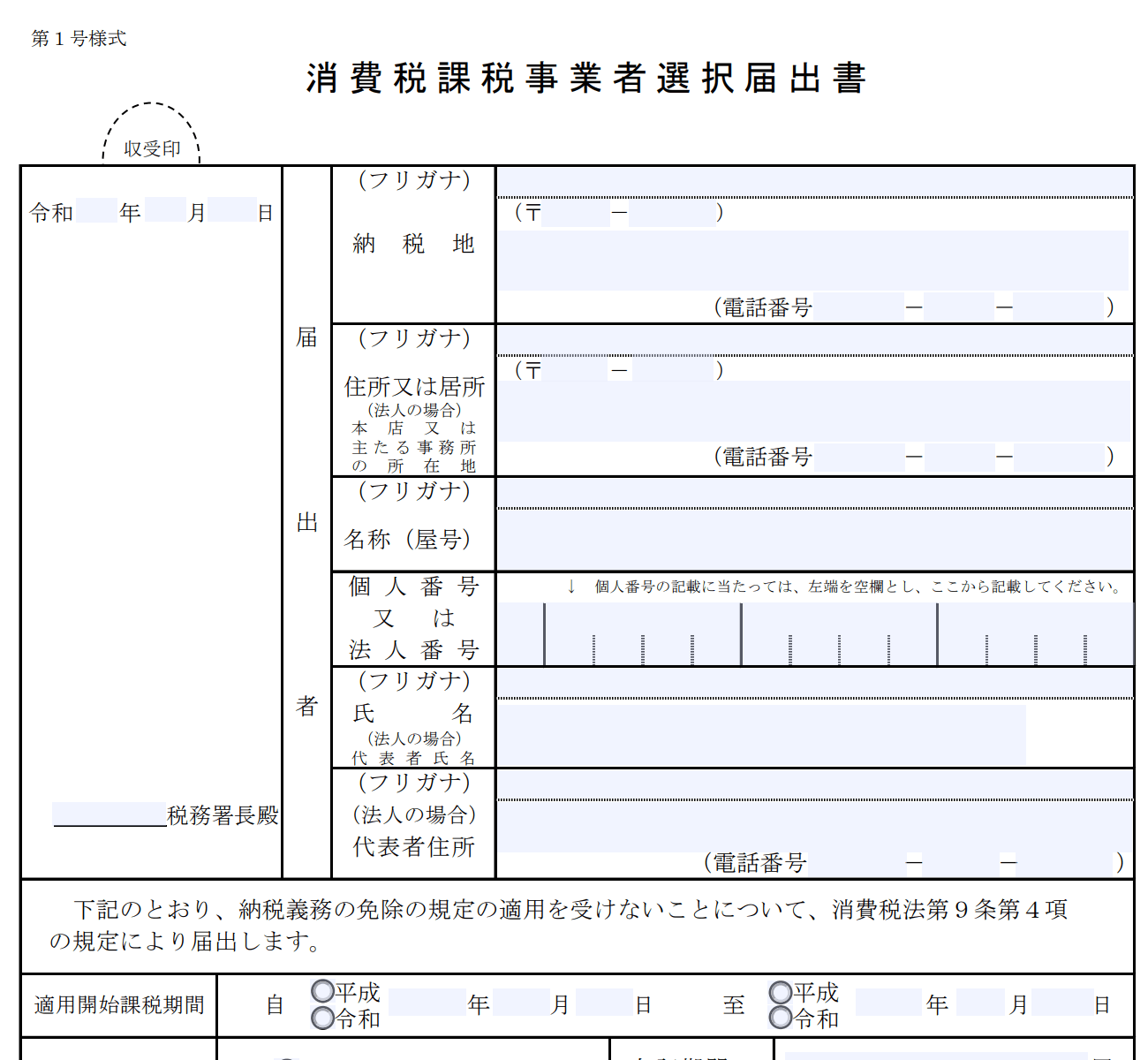The image size is (1148, 1060).
Task: Click the 名称(屋号) フリガナ field
Action: click(x=814, y=492)
